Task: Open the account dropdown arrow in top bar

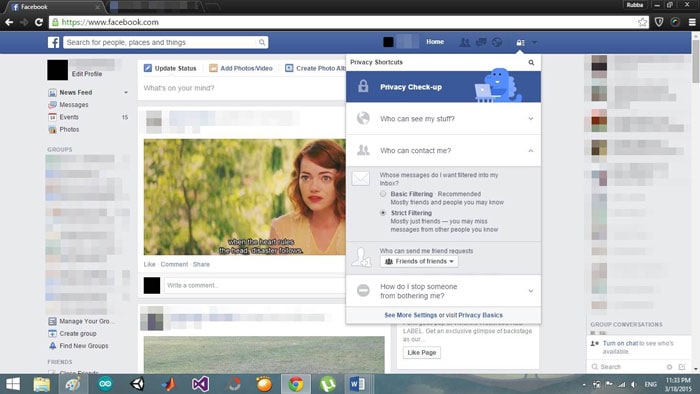Action: 534,42
